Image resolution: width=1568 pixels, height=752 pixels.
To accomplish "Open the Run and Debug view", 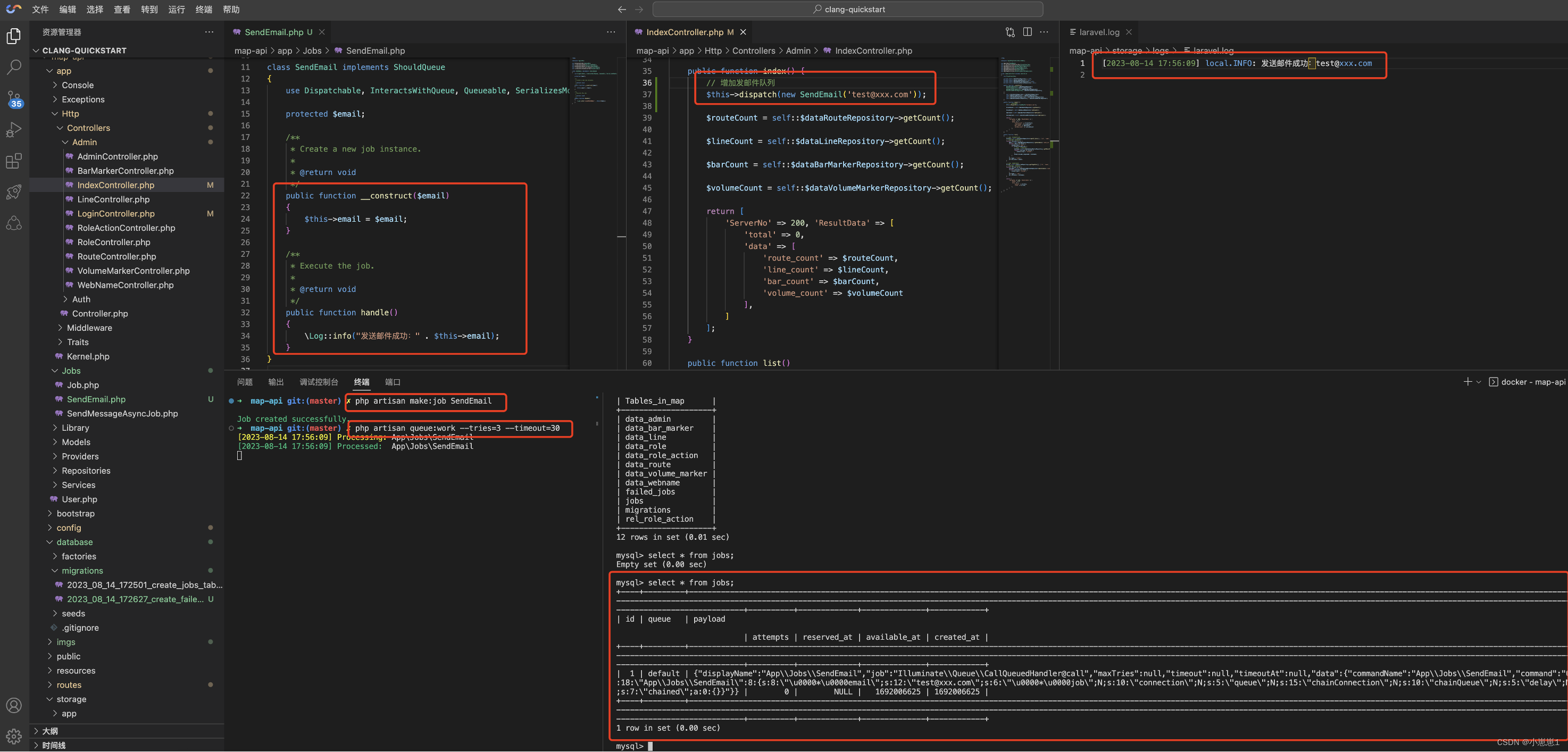I will [14, 130].
